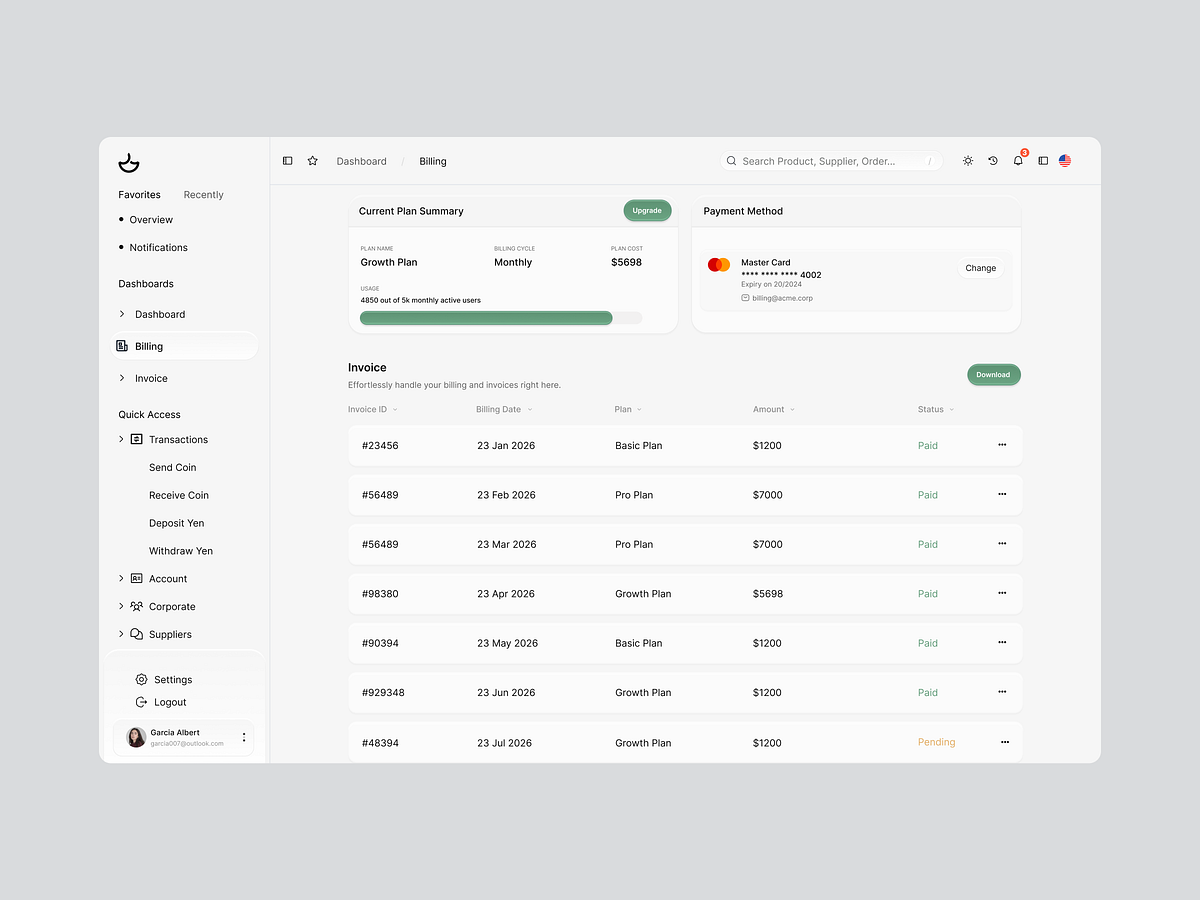Open notifications from the bell icon
Viewport: 1200px width, 900px height.
(x=1017, y=160)
